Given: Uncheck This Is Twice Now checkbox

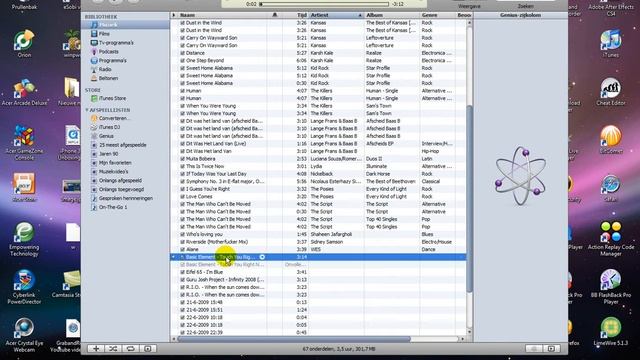Looking at the screenshot, I should point(182,167).
